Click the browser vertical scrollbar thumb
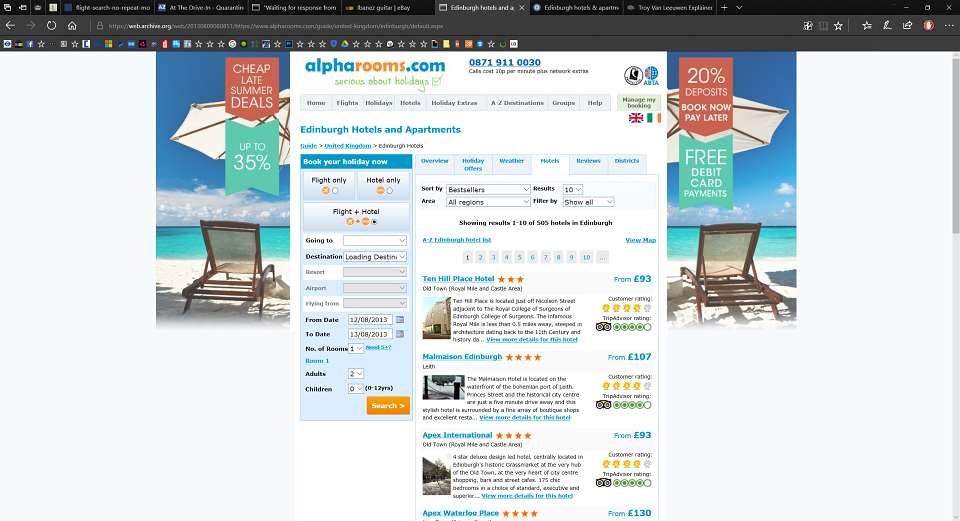Screen dimensions: 960x521 955,145
